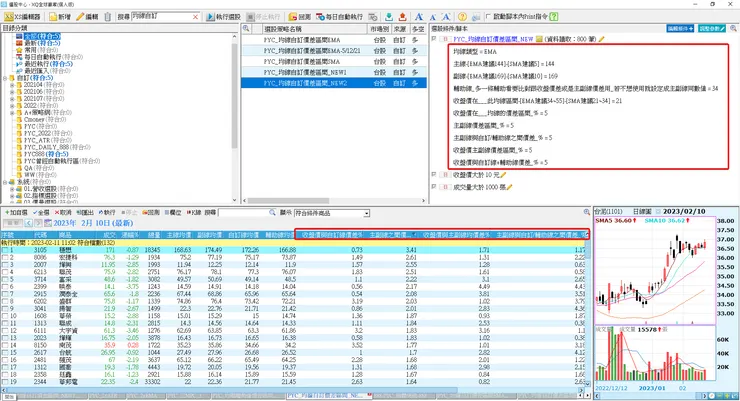
Task: Toggle checkbox for 成交量大於 1000 張 condition
Action: (434, 187)
